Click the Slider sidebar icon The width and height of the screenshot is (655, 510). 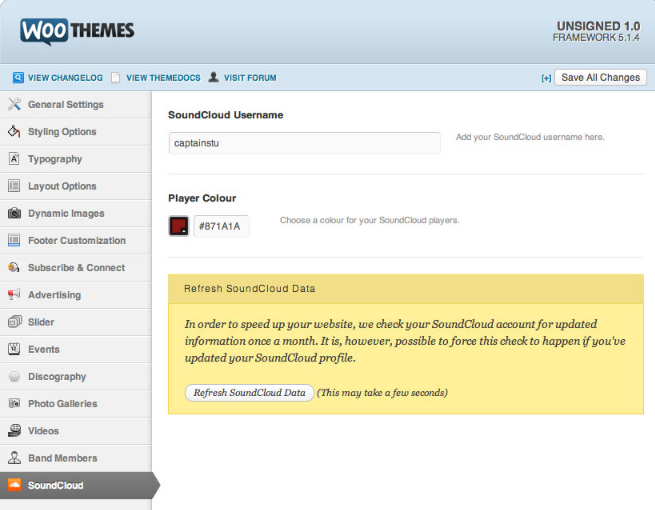point(14,322)
